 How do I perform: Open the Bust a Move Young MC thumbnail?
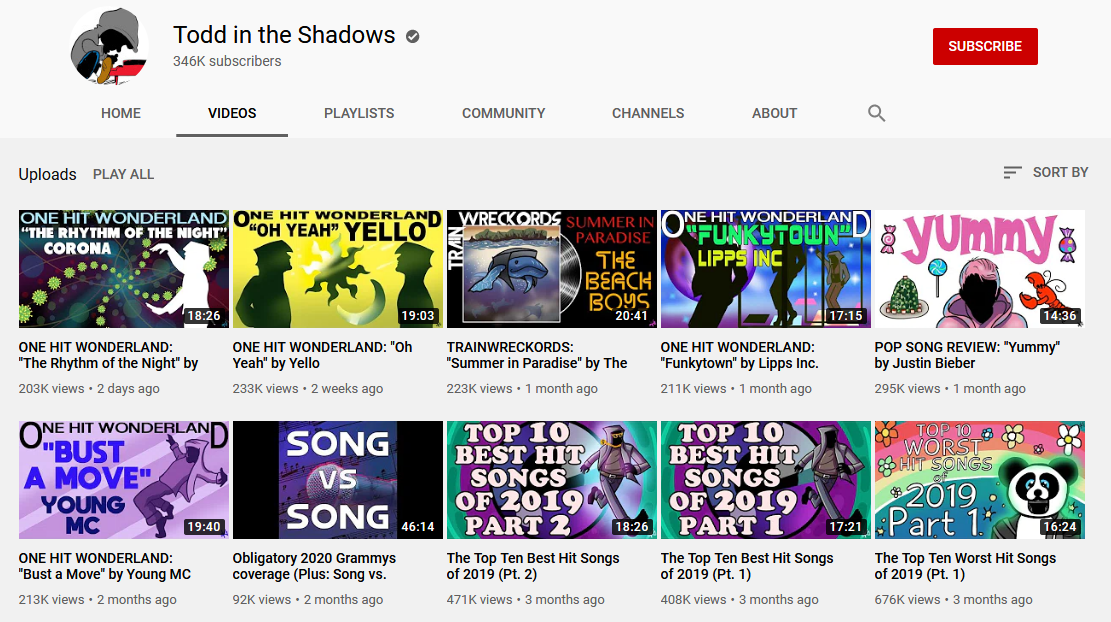pos(124,480)
